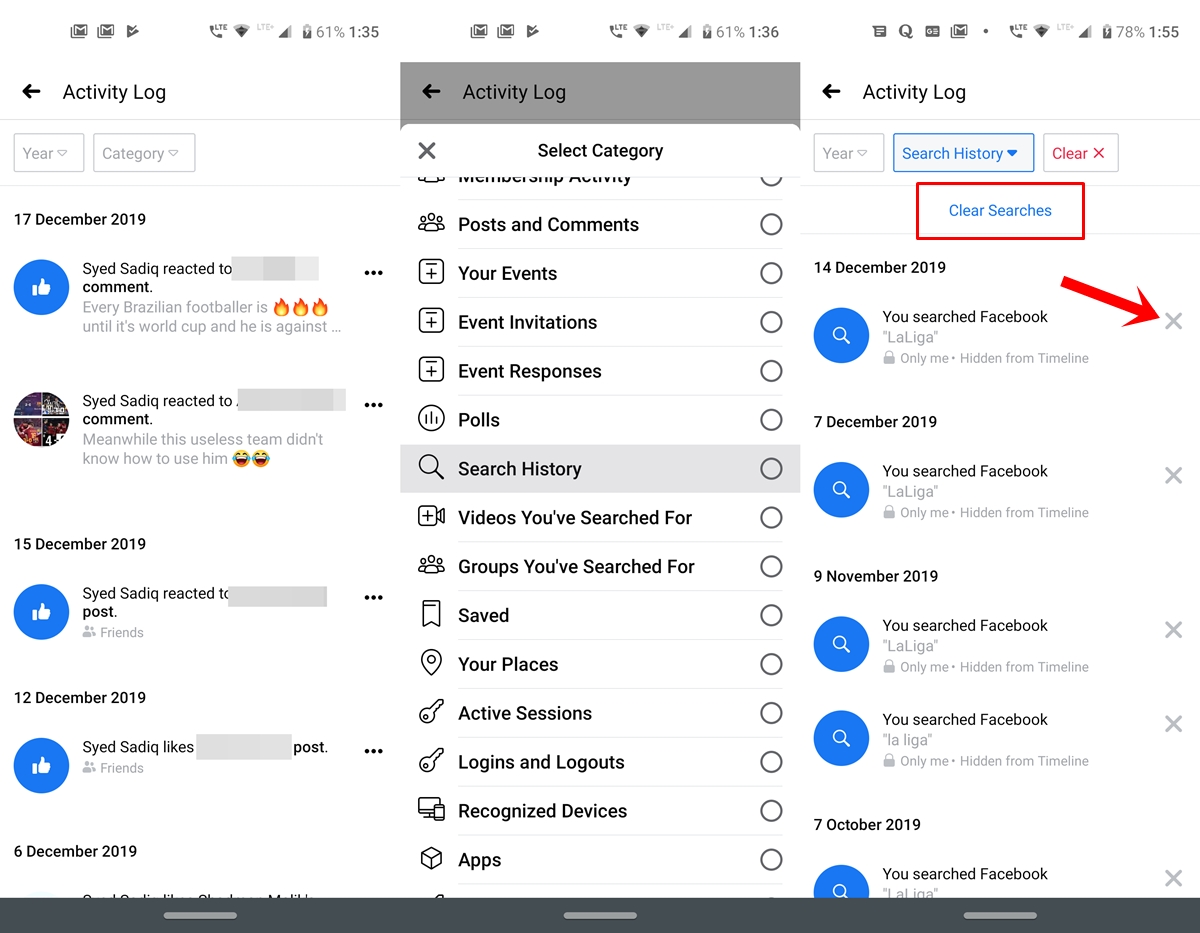Tap the Your Events calendar icon
Screen dimensions: 1200x933
pyautogui.click(x=431, y=272)
